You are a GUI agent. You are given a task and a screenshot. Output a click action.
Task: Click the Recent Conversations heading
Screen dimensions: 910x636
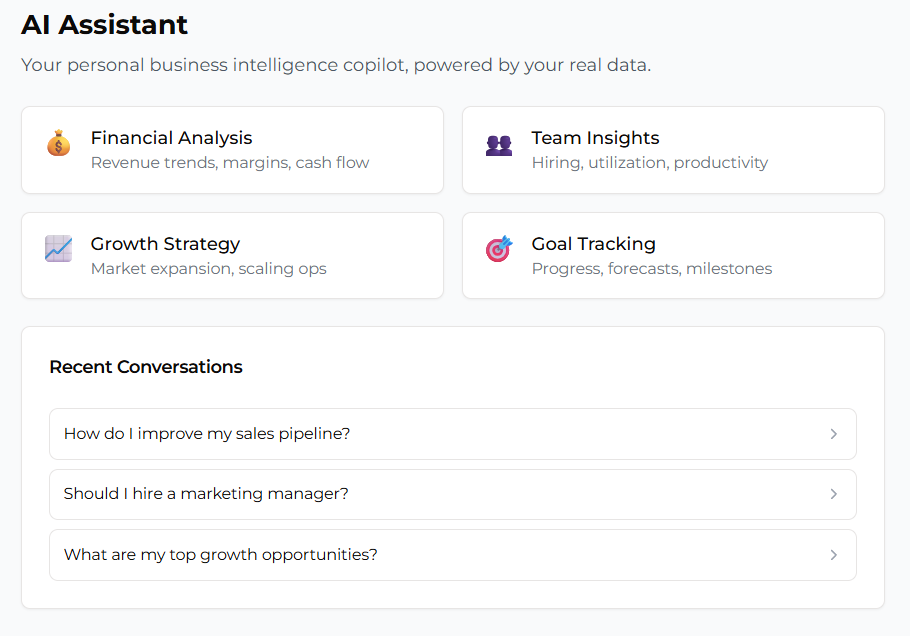[x=146, y=367]
